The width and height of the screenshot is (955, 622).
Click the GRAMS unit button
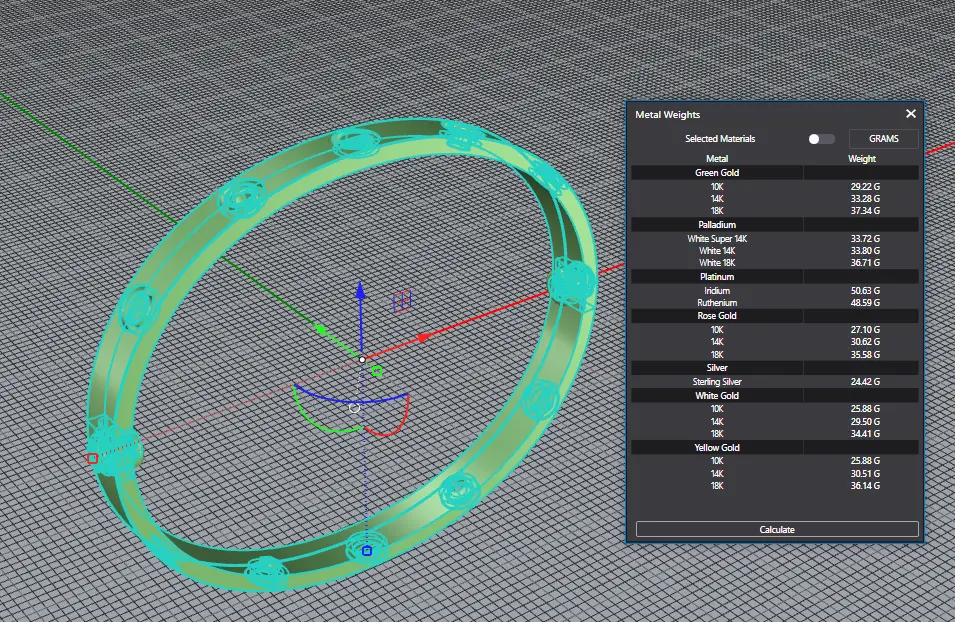883,139
